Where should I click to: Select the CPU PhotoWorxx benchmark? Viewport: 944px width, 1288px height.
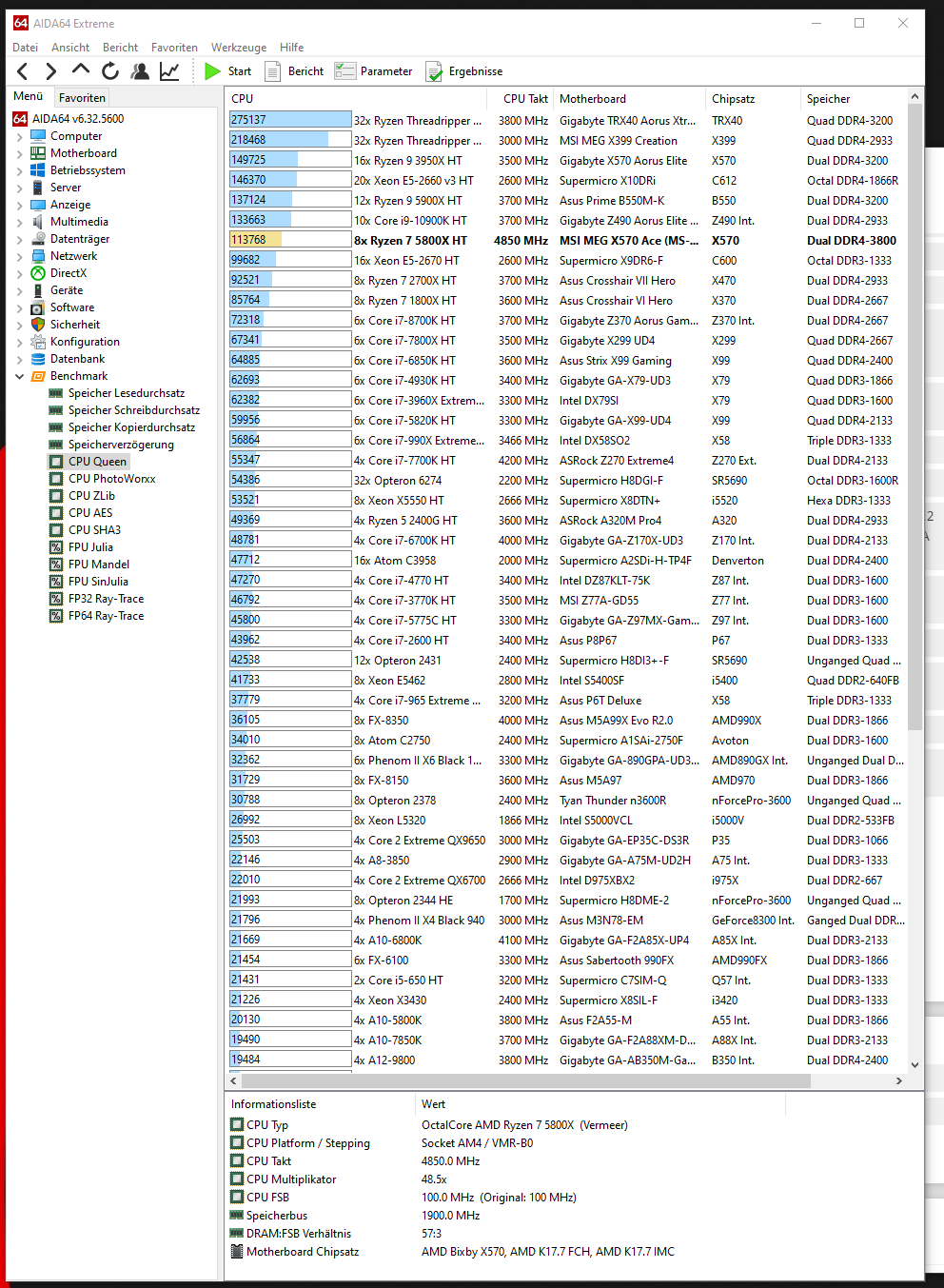point(111,479)
